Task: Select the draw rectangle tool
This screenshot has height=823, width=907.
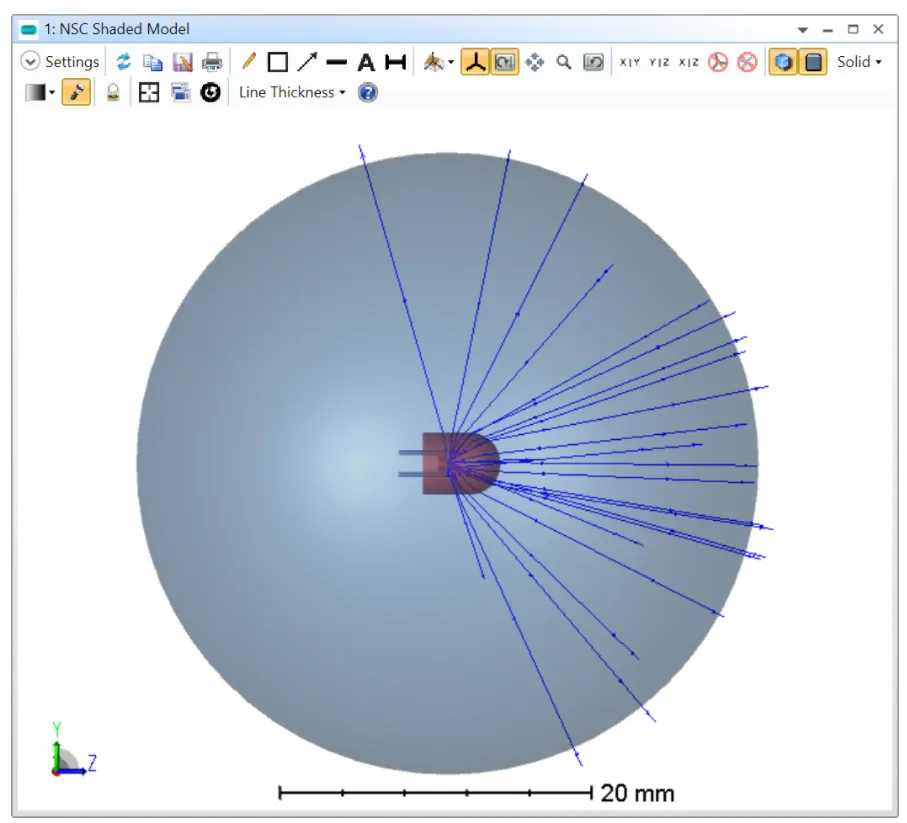Action: pos(278,62)
